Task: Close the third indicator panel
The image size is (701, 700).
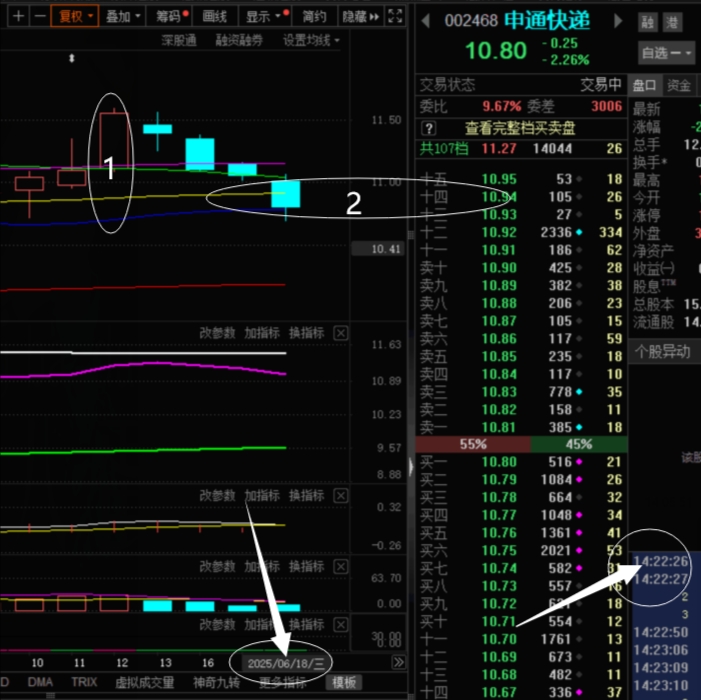Action: point(341,567)
